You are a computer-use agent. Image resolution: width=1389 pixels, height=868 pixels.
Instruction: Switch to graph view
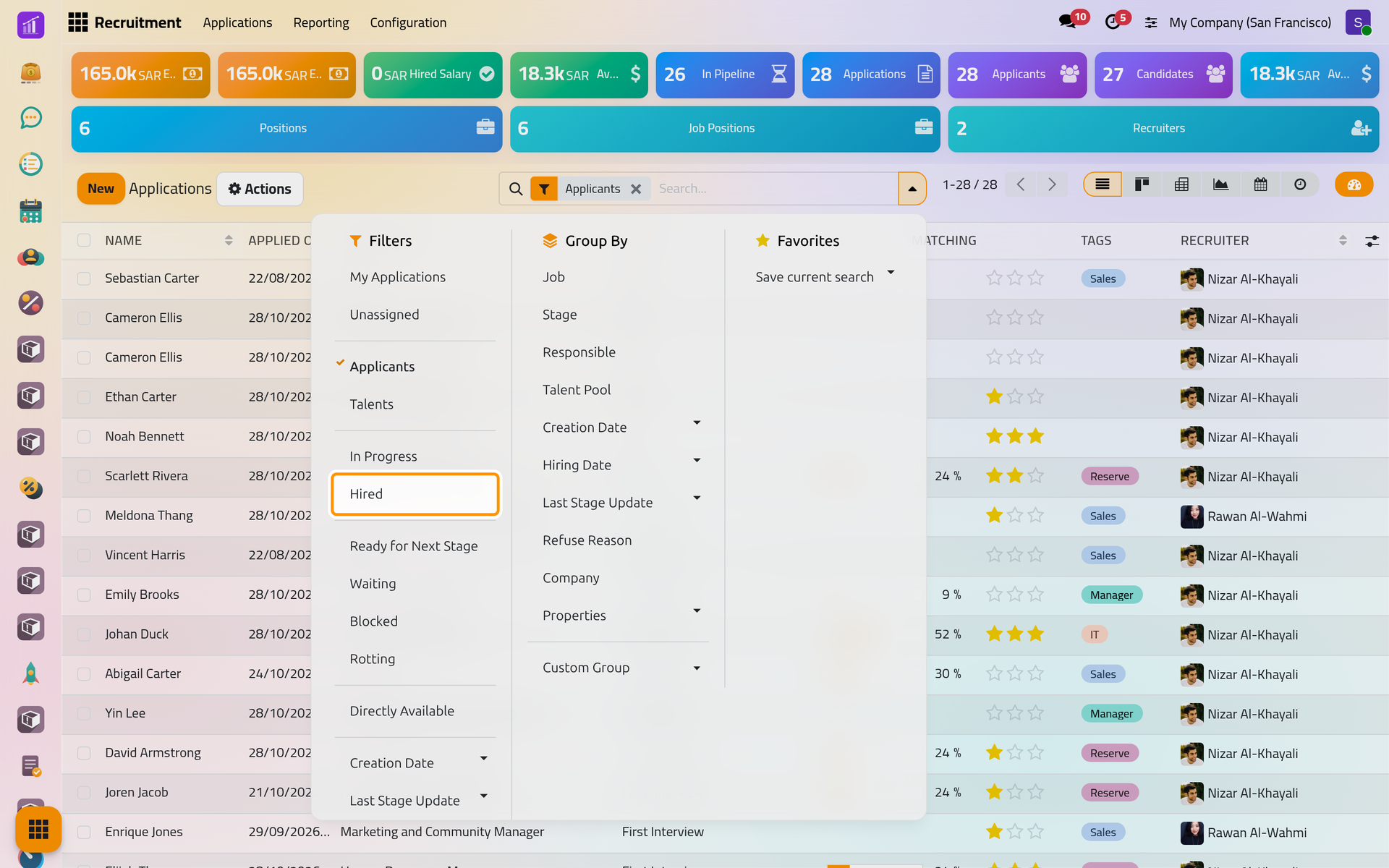pos(1220,184)
